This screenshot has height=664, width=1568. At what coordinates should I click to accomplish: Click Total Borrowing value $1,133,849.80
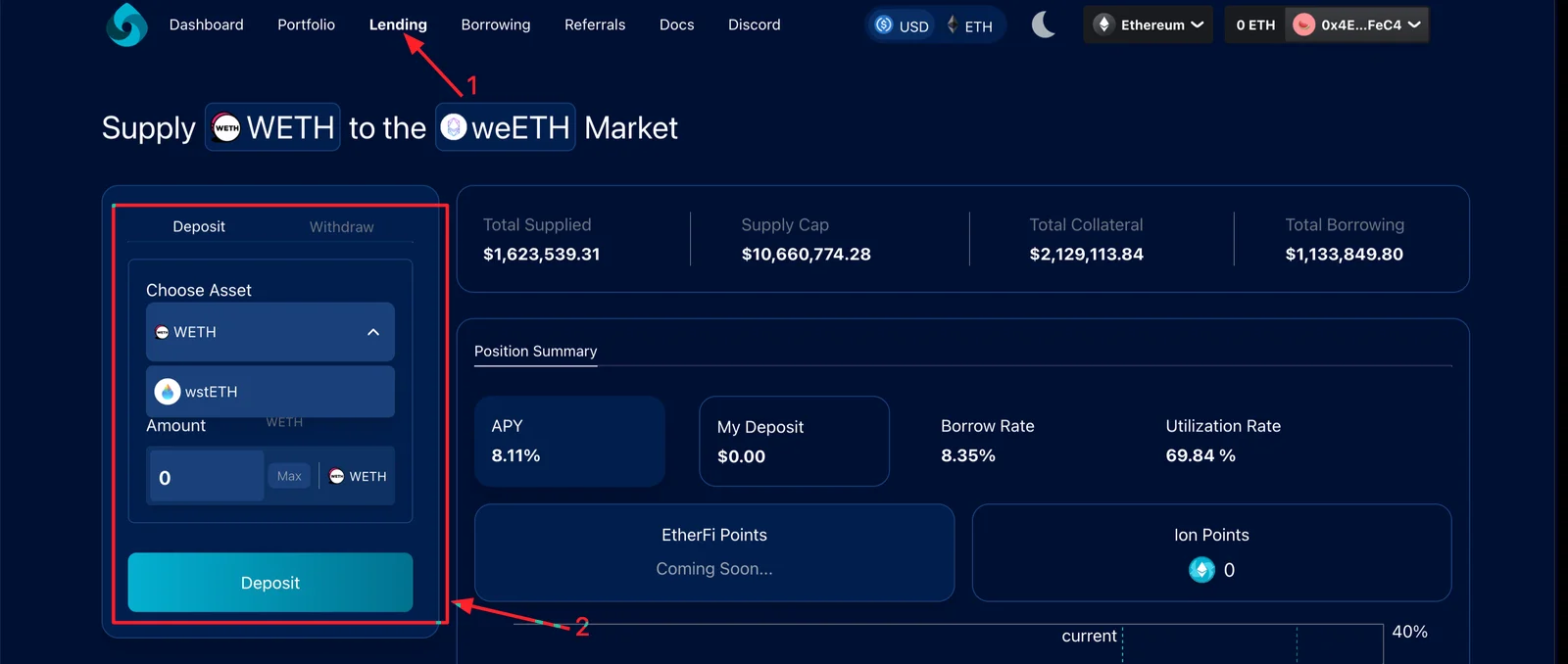[x=1344, y=254]
